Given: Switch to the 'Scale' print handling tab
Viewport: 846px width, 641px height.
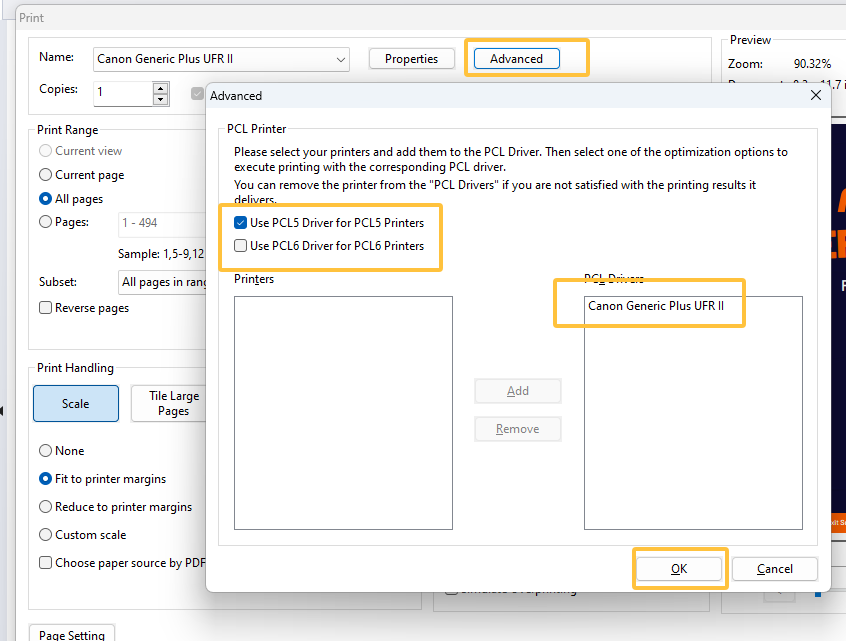Looking at the screenshot, I should click(75, 403).
